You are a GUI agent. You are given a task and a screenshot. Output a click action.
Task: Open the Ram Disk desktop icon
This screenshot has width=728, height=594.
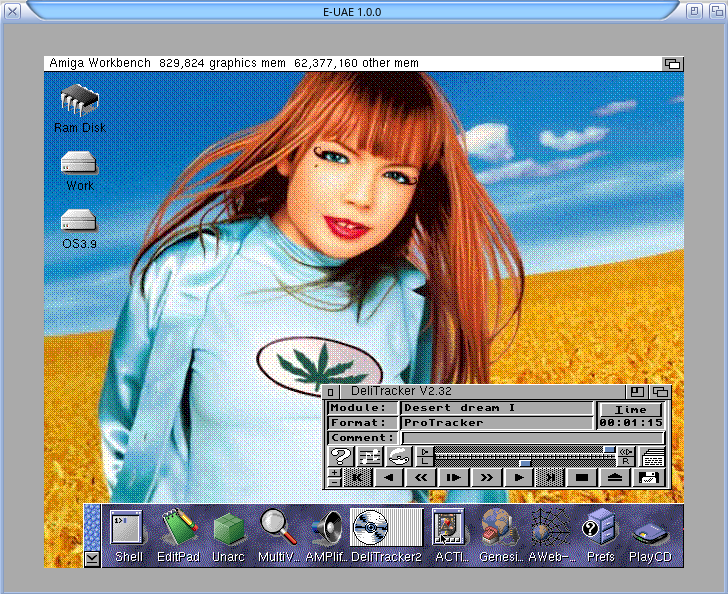tap(79, 100)
